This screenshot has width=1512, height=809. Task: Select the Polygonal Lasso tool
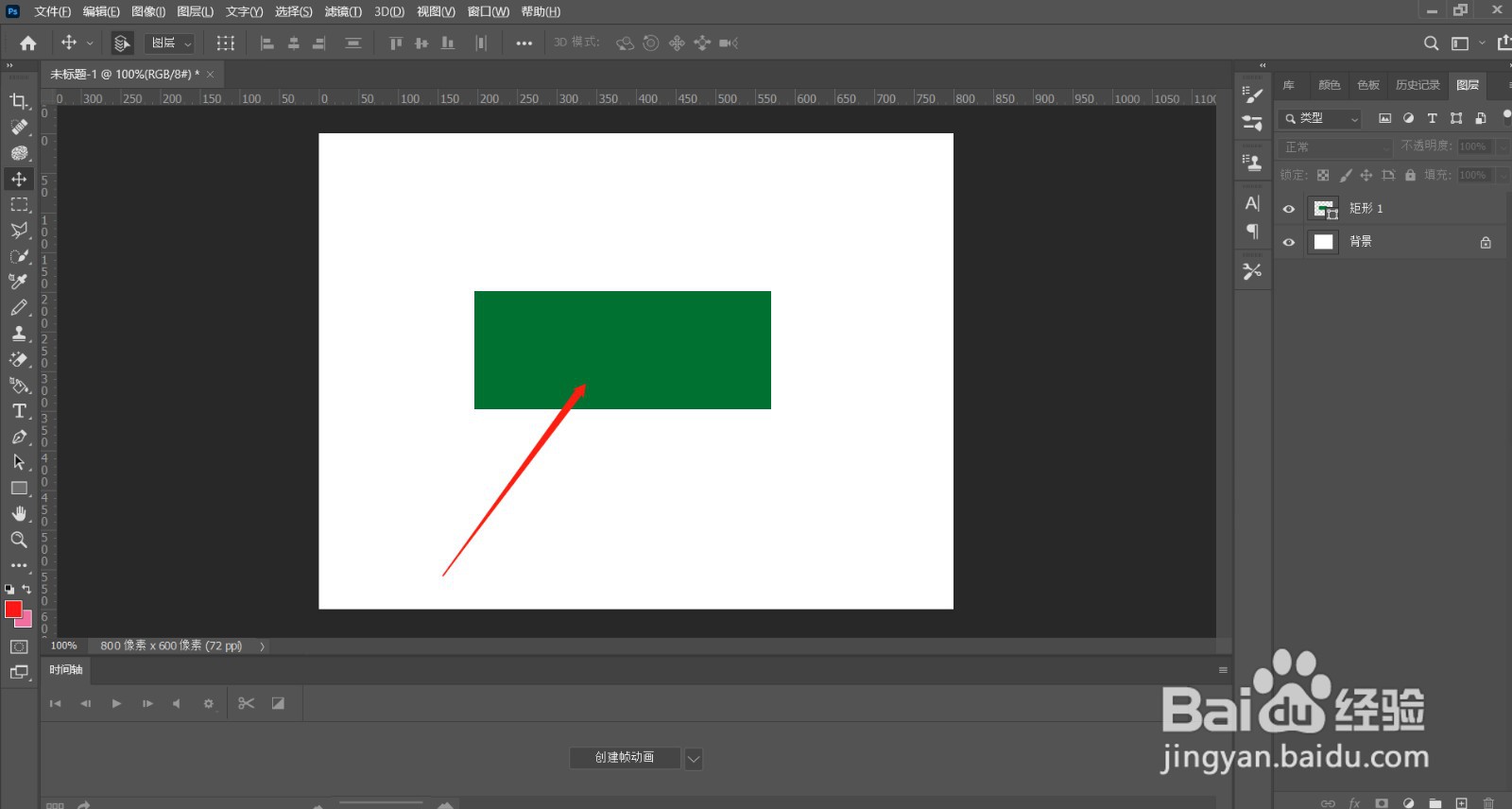(x=19, y=230)
